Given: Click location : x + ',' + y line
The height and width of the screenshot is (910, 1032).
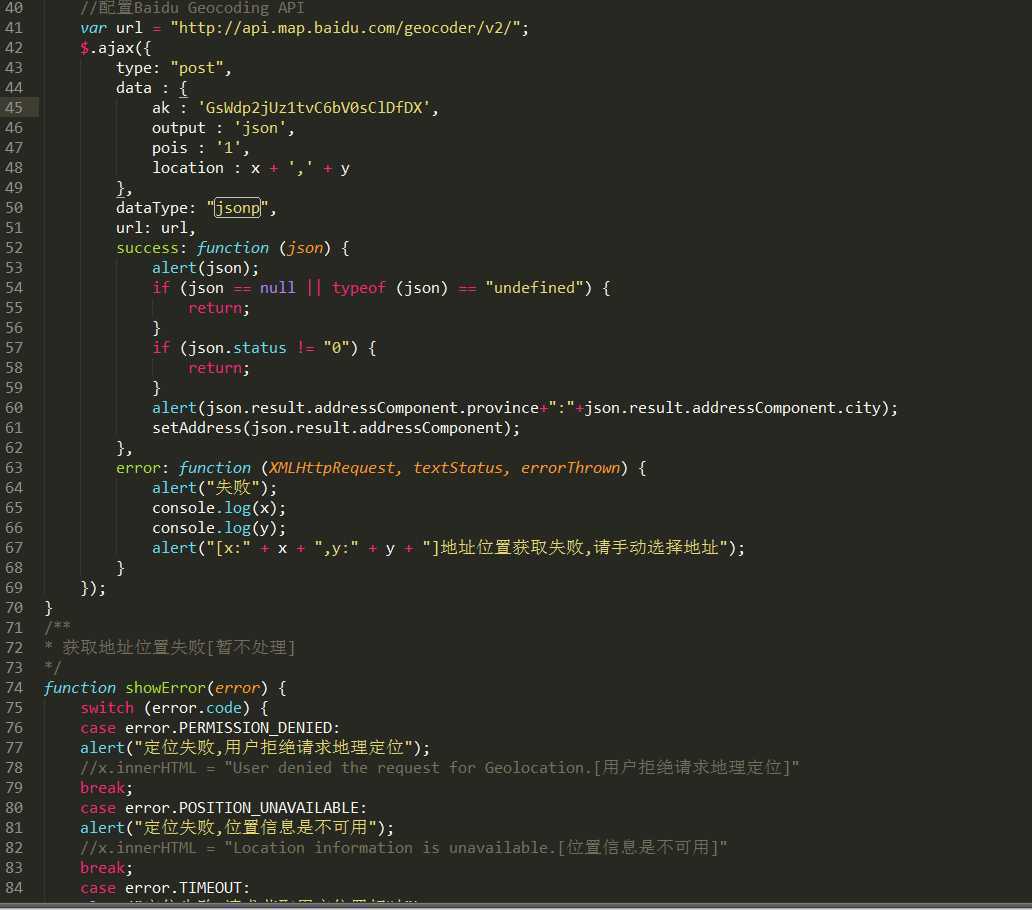Looking at the screenshot, I should pos(251,168).
